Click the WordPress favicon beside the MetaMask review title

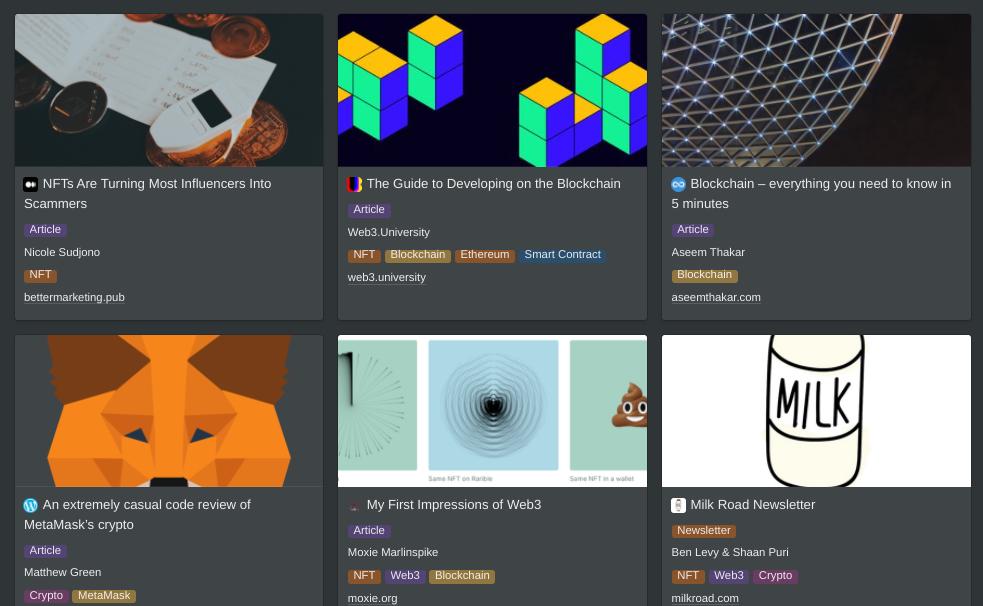(x=31, y=505)
